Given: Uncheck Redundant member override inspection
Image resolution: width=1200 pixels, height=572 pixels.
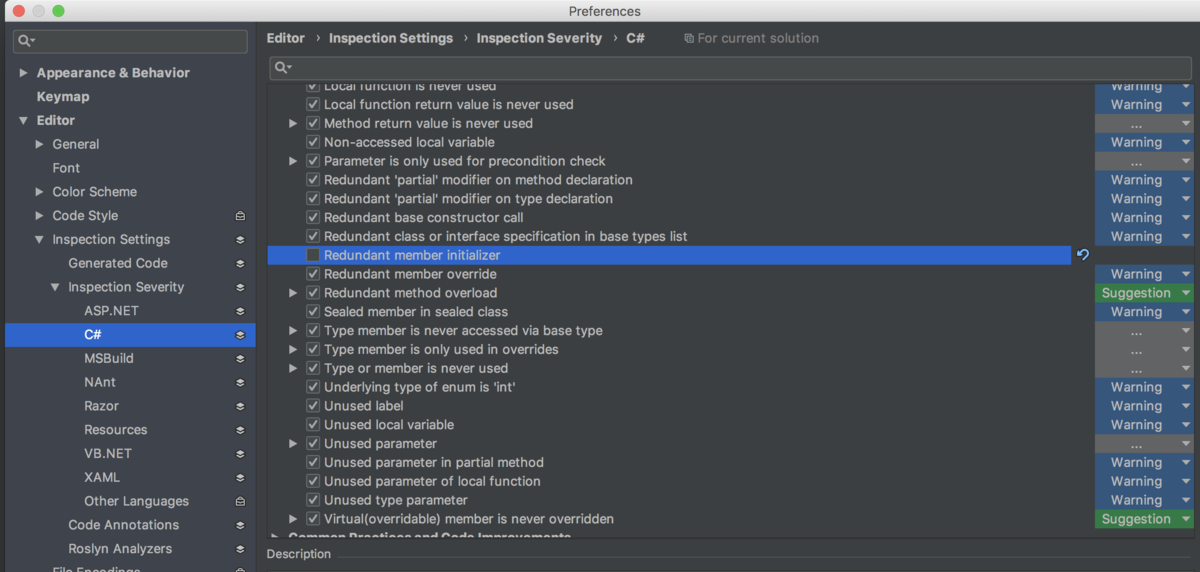Looking at the screenshot, I should point(313,274).
